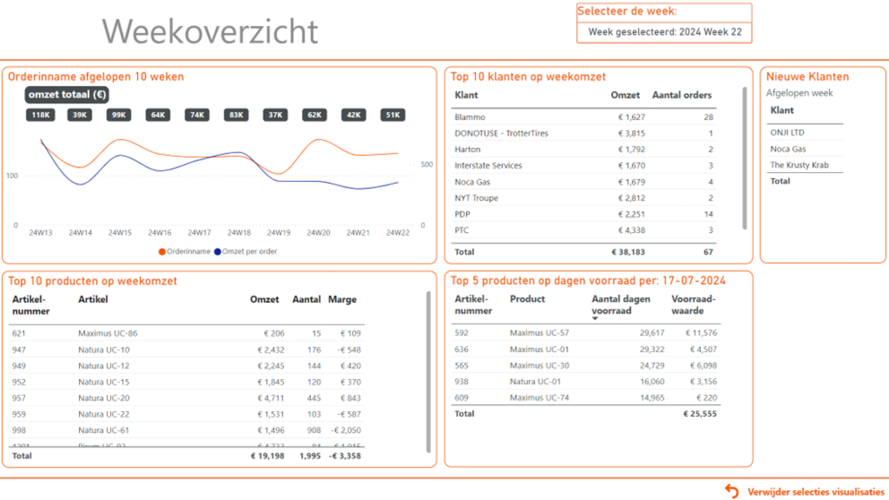Click the blue Omzet per order legend marker
The width and height of the screenshot is (889, 500).
coord(217,252)
